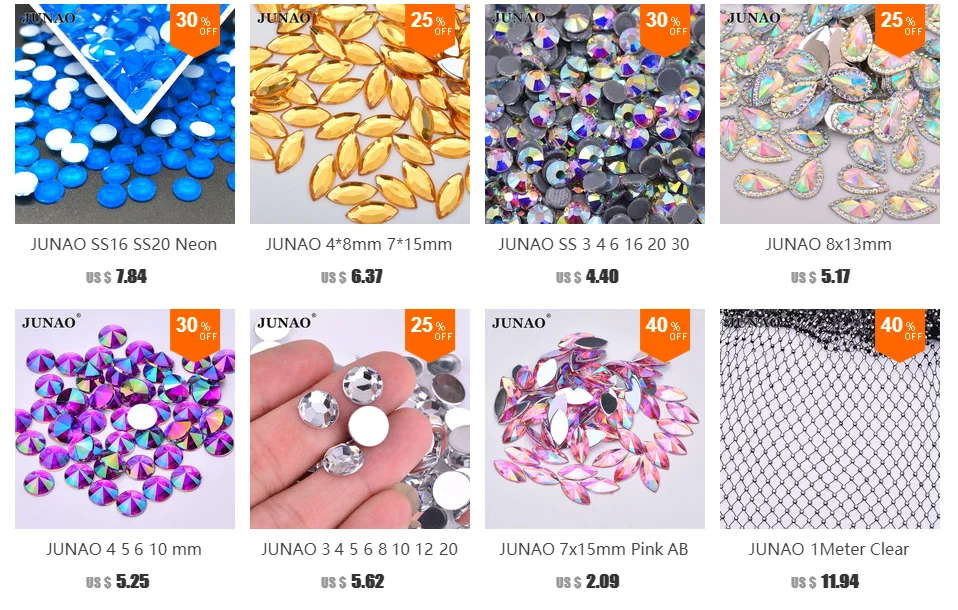Click the US $2.09 price
Image resolution: width=958 pixels, height=610 pixels.
587,581
